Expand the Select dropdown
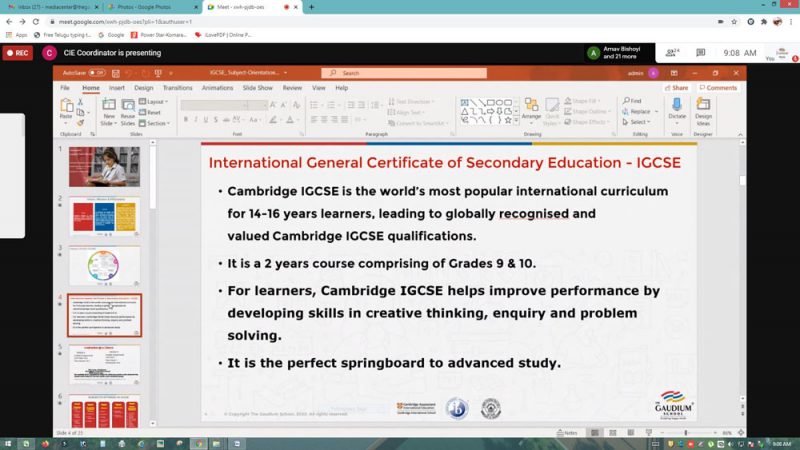This screenshot has width=800, height=450. 636,122
